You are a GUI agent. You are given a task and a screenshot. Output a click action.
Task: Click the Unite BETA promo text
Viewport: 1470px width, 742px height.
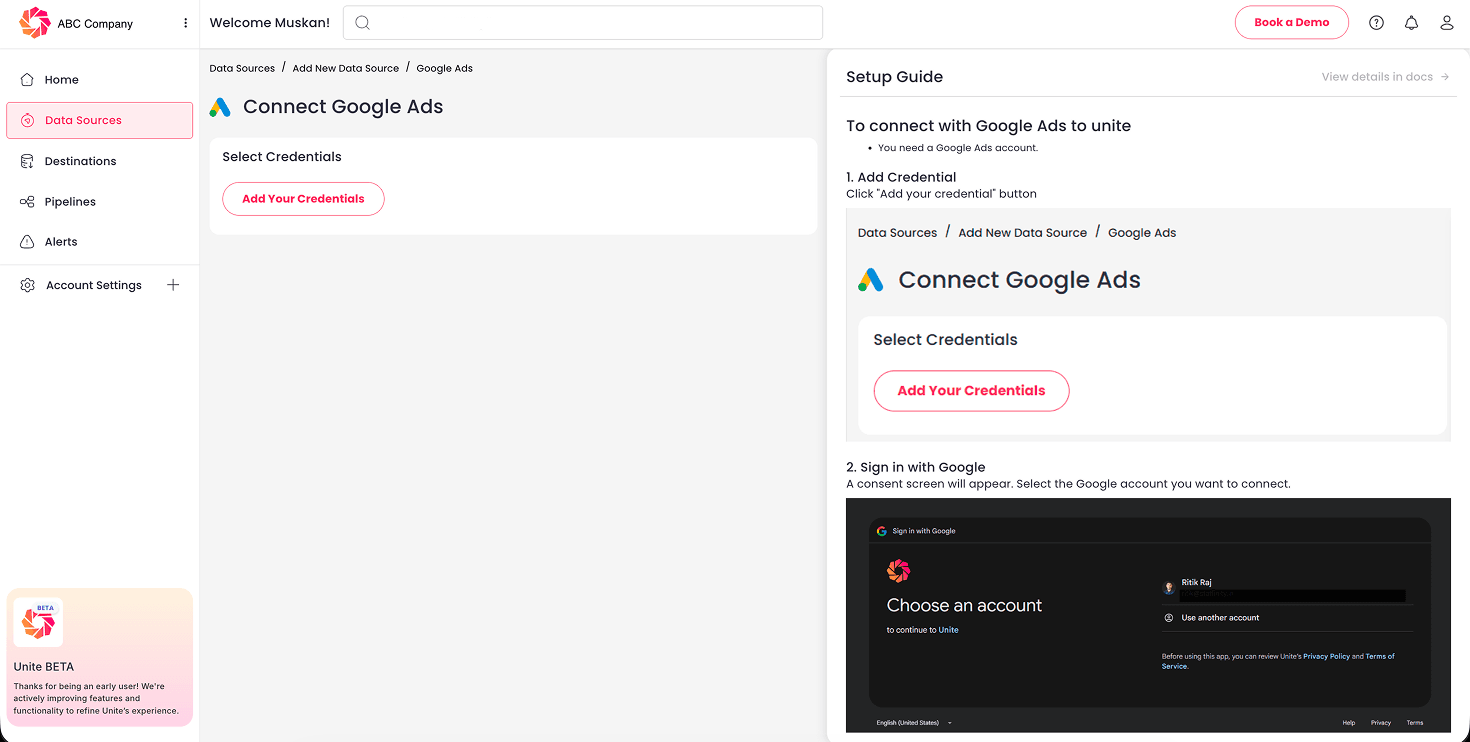click(x=95, y=698)
